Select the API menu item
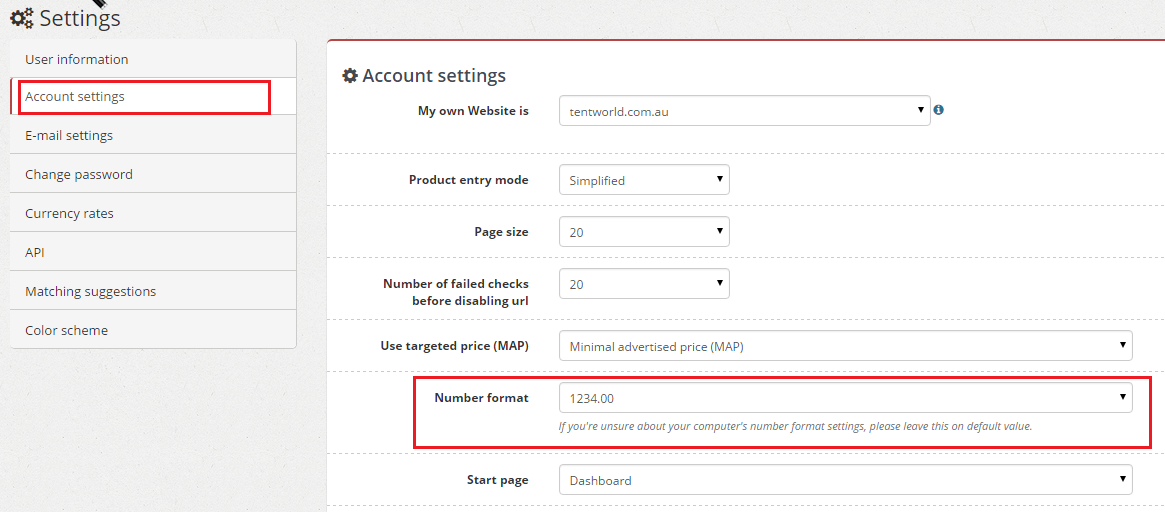Viewport: 1165px width, 512px height. (x=153, y=252)
